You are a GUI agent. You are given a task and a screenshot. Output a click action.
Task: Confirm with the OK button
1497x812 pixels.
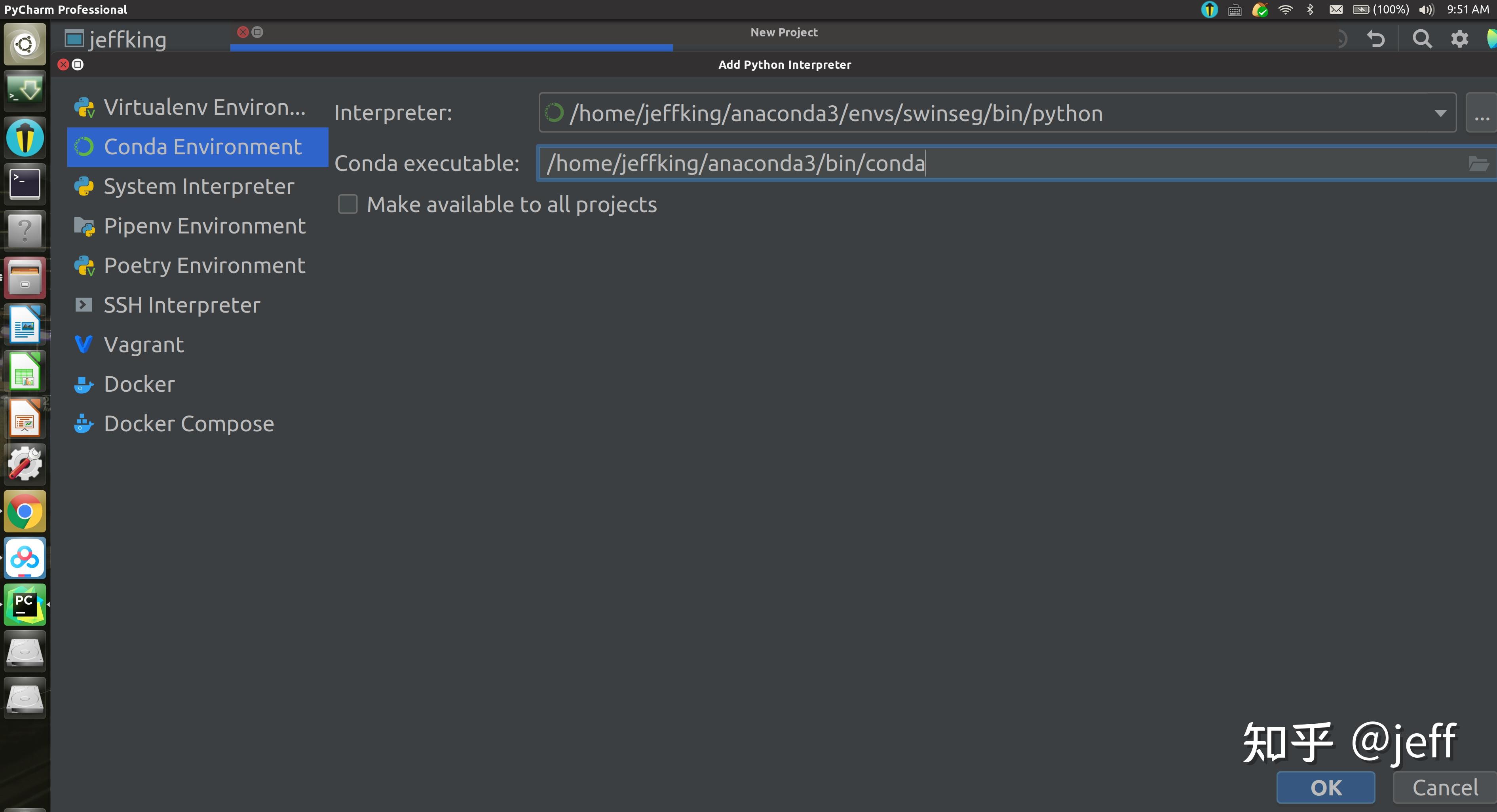point(1326,787)
